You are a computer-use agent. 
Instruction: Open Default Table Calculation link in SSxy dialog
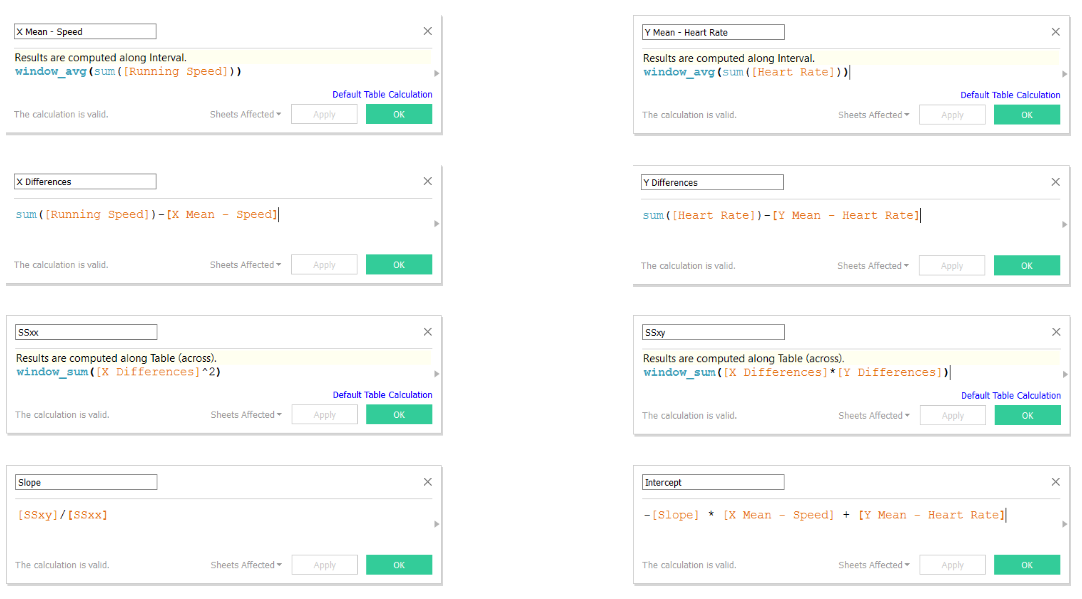pos(1010,396)
